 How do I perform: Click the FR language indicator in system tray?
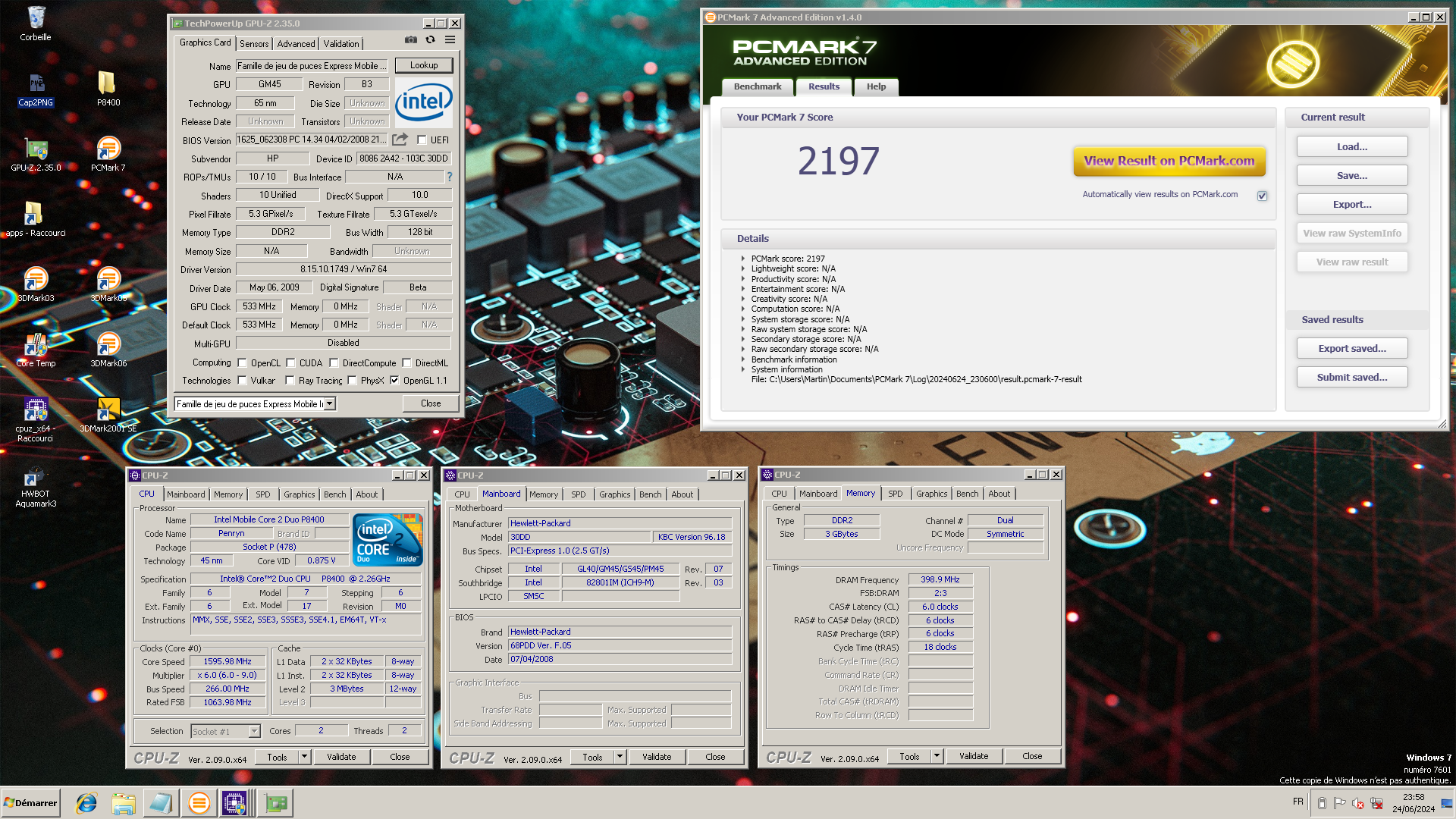1298,802
